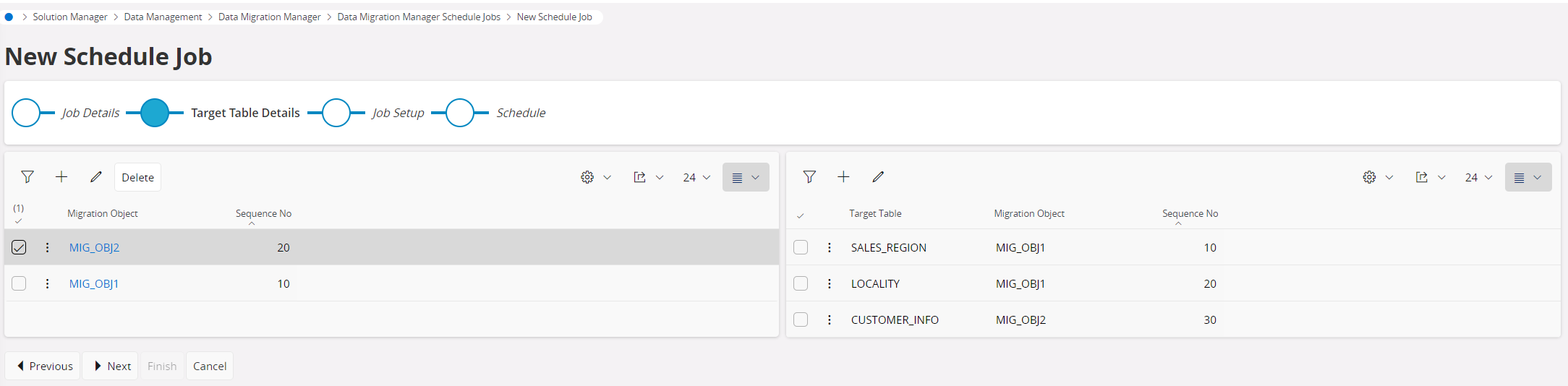This screenshot has height=386, width=1568.
Task: Open the MIG_OBJ2 link
Action: (x=94, y=247)
